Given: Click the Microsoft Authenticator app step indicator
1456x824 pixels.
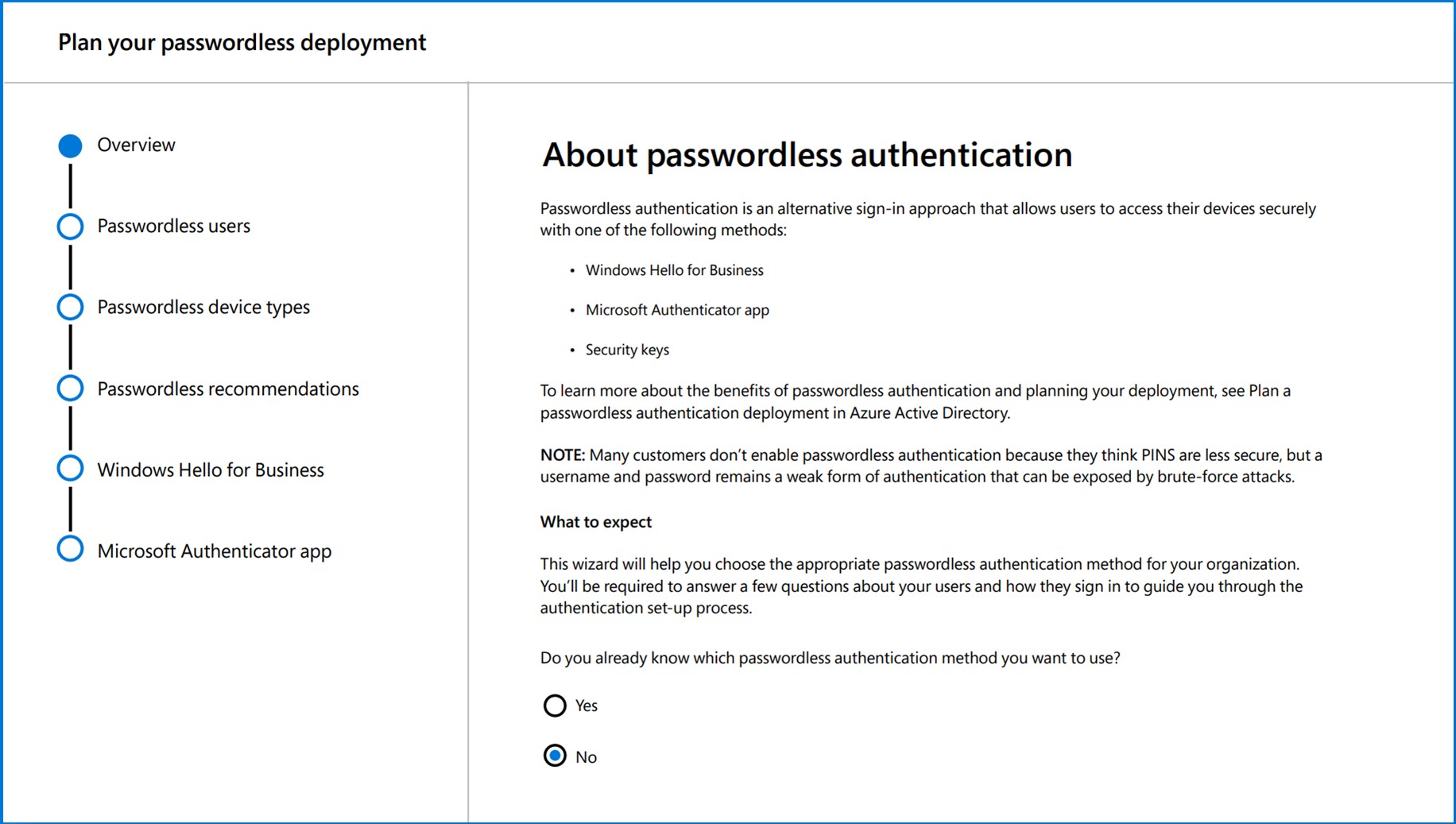Looking at the screenshot, I should [x=70, y=548].
